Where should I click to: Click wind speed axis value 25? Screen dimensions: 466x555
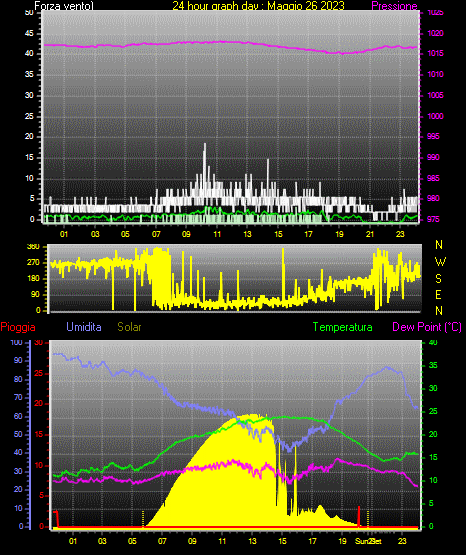point(29,116)
